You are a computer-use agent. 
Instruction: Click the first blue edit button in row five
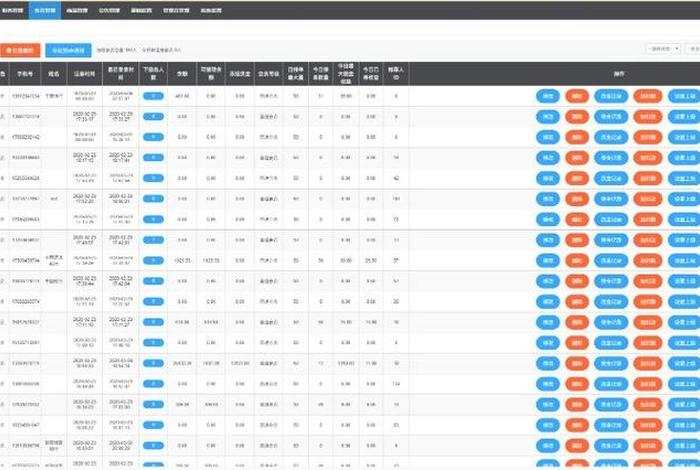coord(548,177)
